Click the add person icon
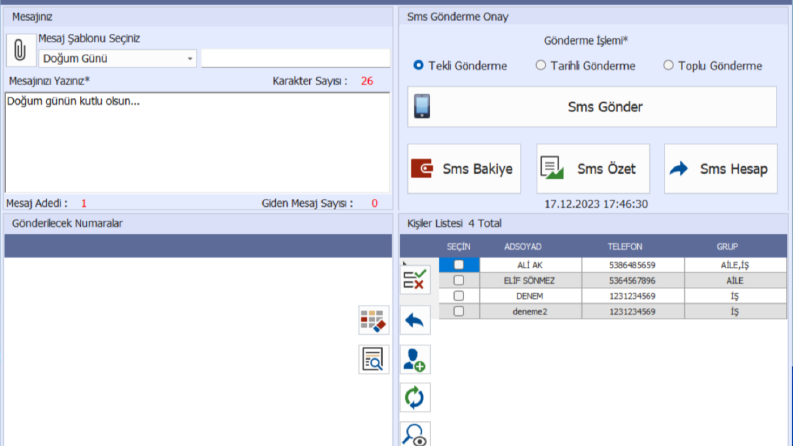 pos(415,360)
